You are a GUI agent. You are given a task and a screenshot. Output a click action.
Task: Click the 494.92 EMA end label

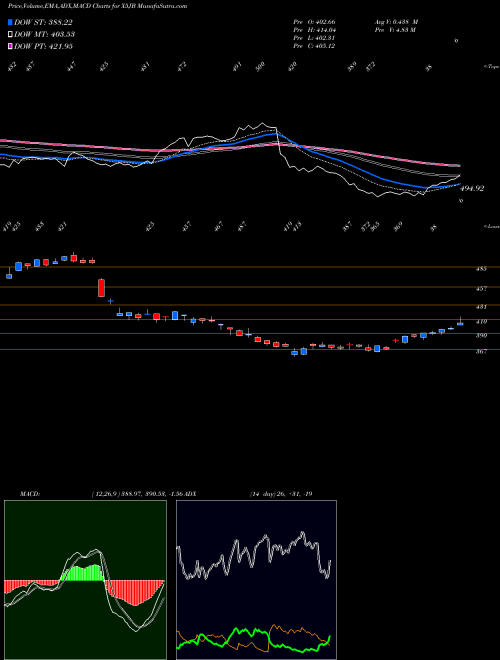[x=472, y=189]
